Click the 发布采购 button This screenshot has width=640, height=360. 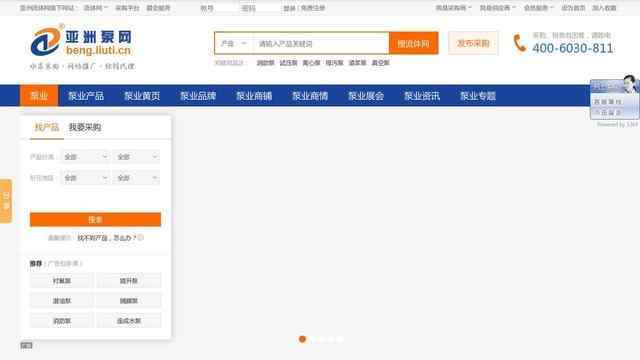coord(473,43)
